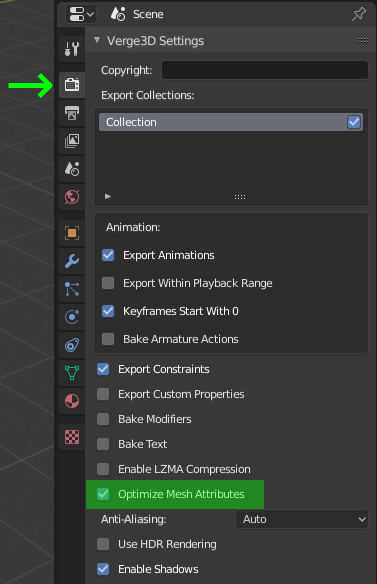Open the editor type dropdown menu
The height and width of the screenshot is (584, 377).
80,15
